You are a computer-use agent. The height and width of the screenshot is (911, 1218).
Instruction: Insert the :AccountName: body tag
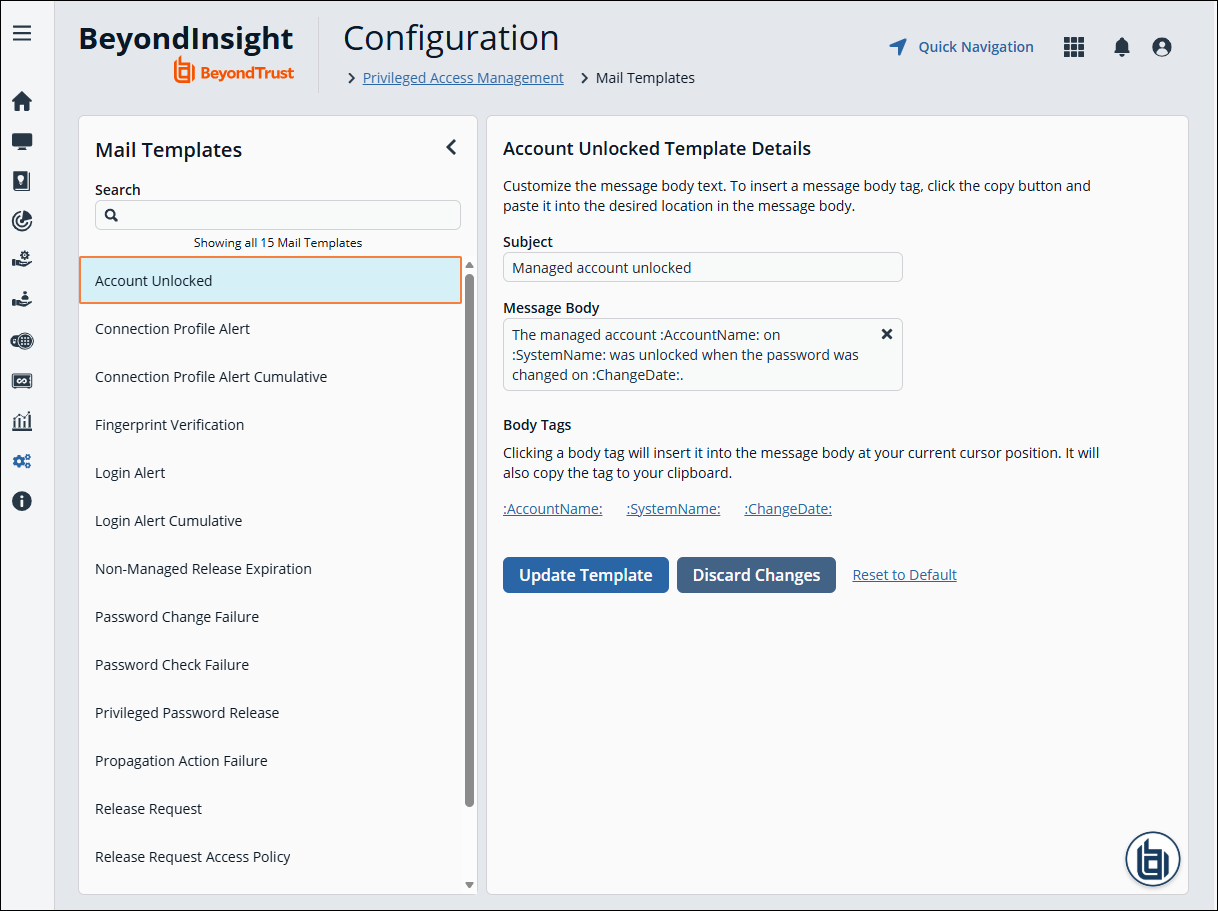point(553,509)
